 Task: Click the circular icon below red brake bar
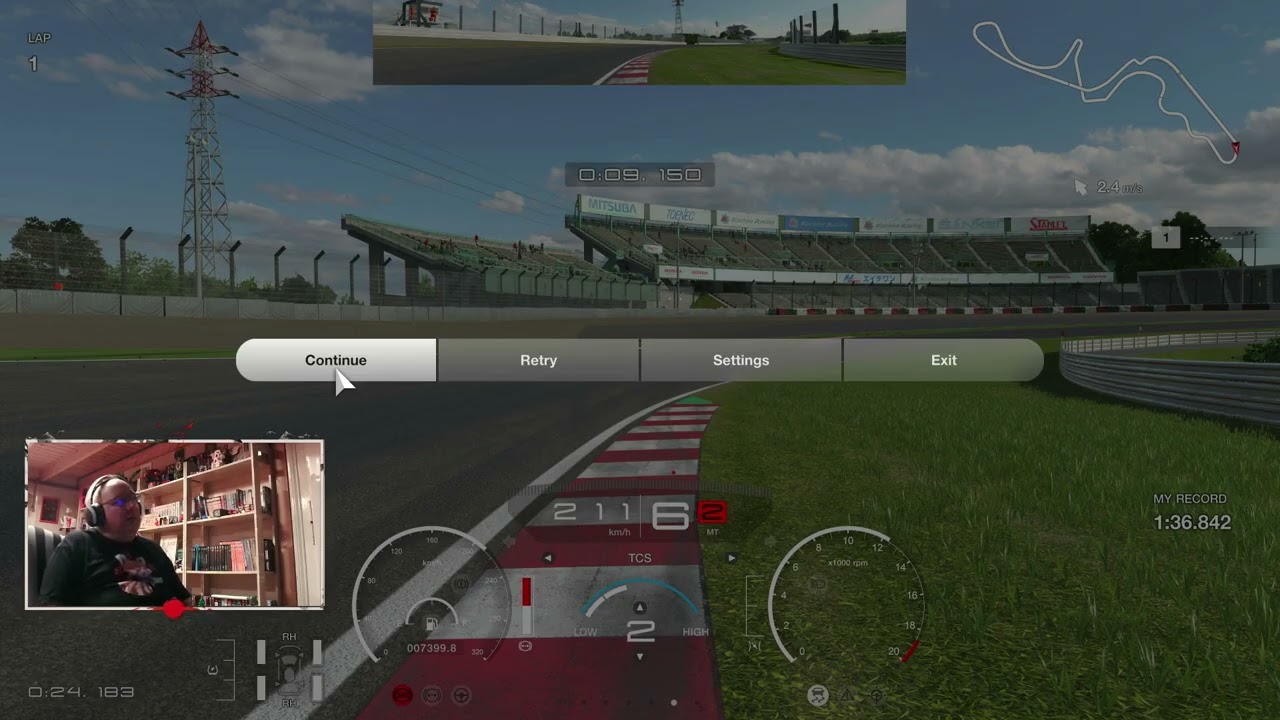tap(526, 646)
